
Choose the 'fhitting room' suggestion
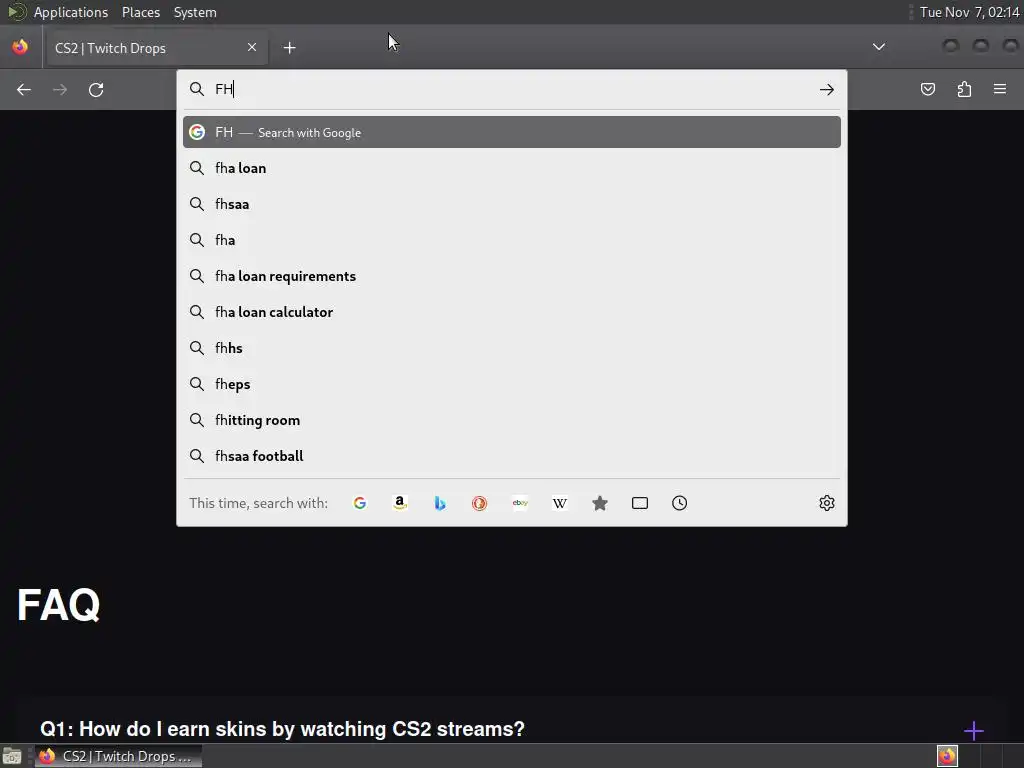pos(511,420)
